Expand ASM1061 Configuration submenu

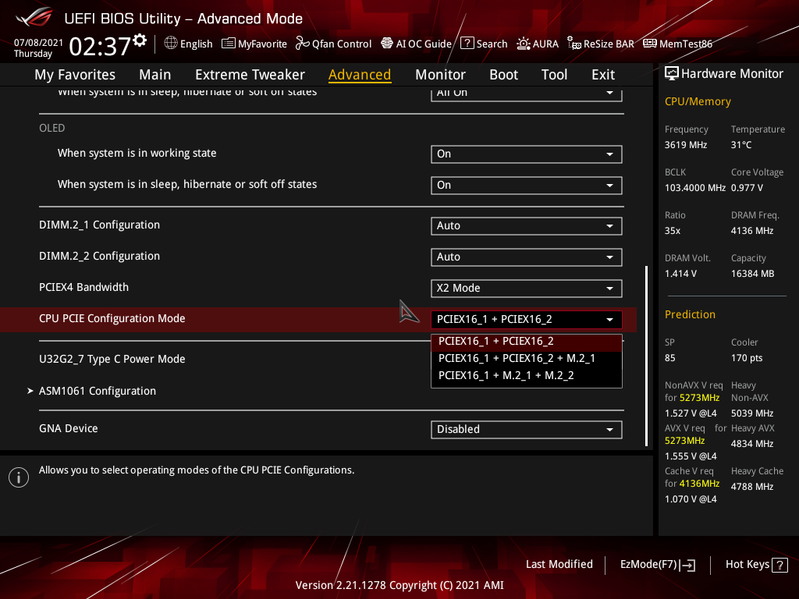pos(97,391)
